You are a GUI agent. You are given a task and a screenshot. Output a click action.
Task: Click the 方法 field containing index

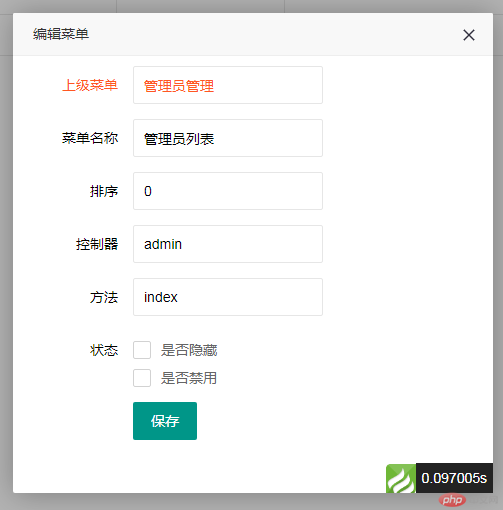(228, 297)
